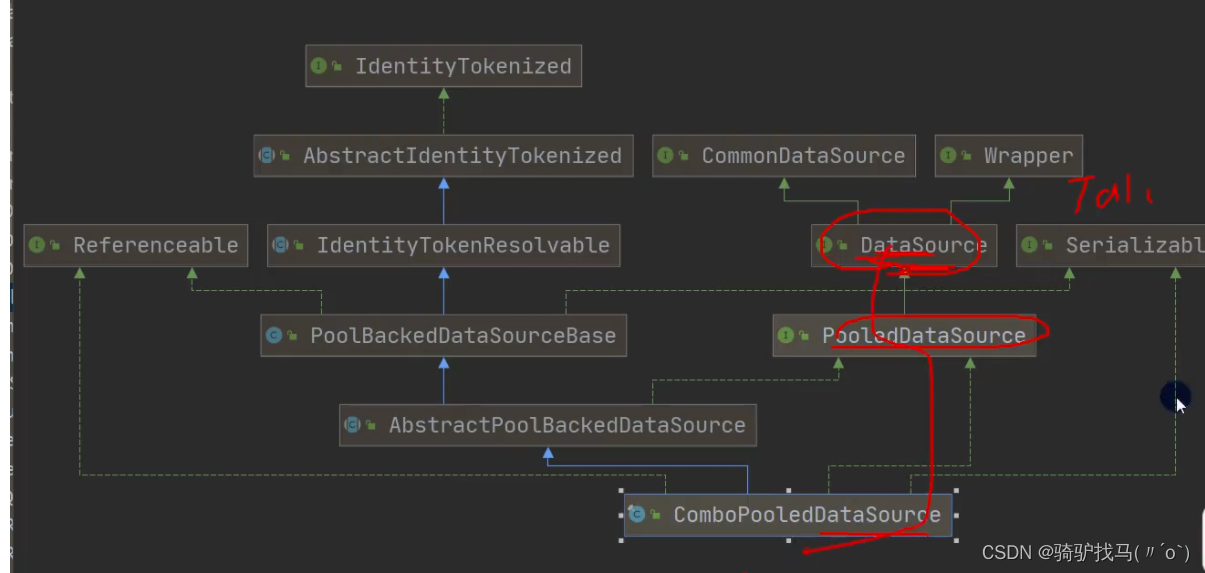Screen dimensions: 1205x573
Task: Click the Serializable interface node
Action: tap(1110, 245)
